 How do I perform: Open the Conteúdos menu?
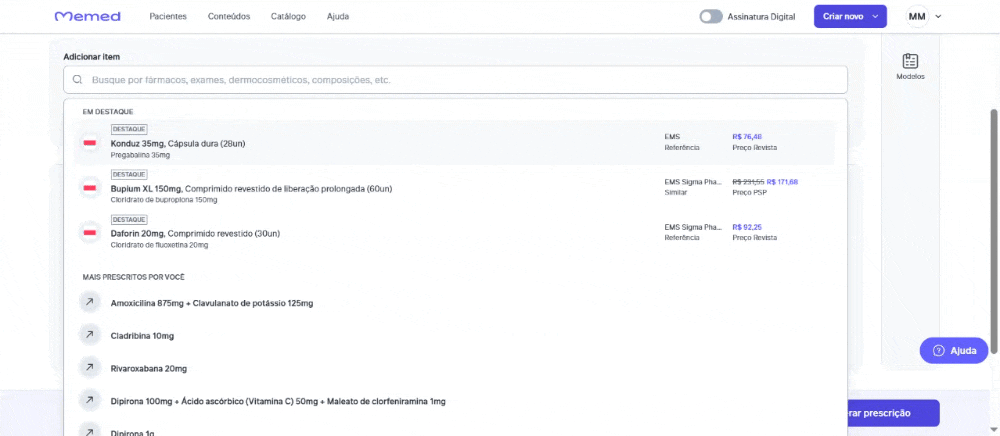pos(229,17)
